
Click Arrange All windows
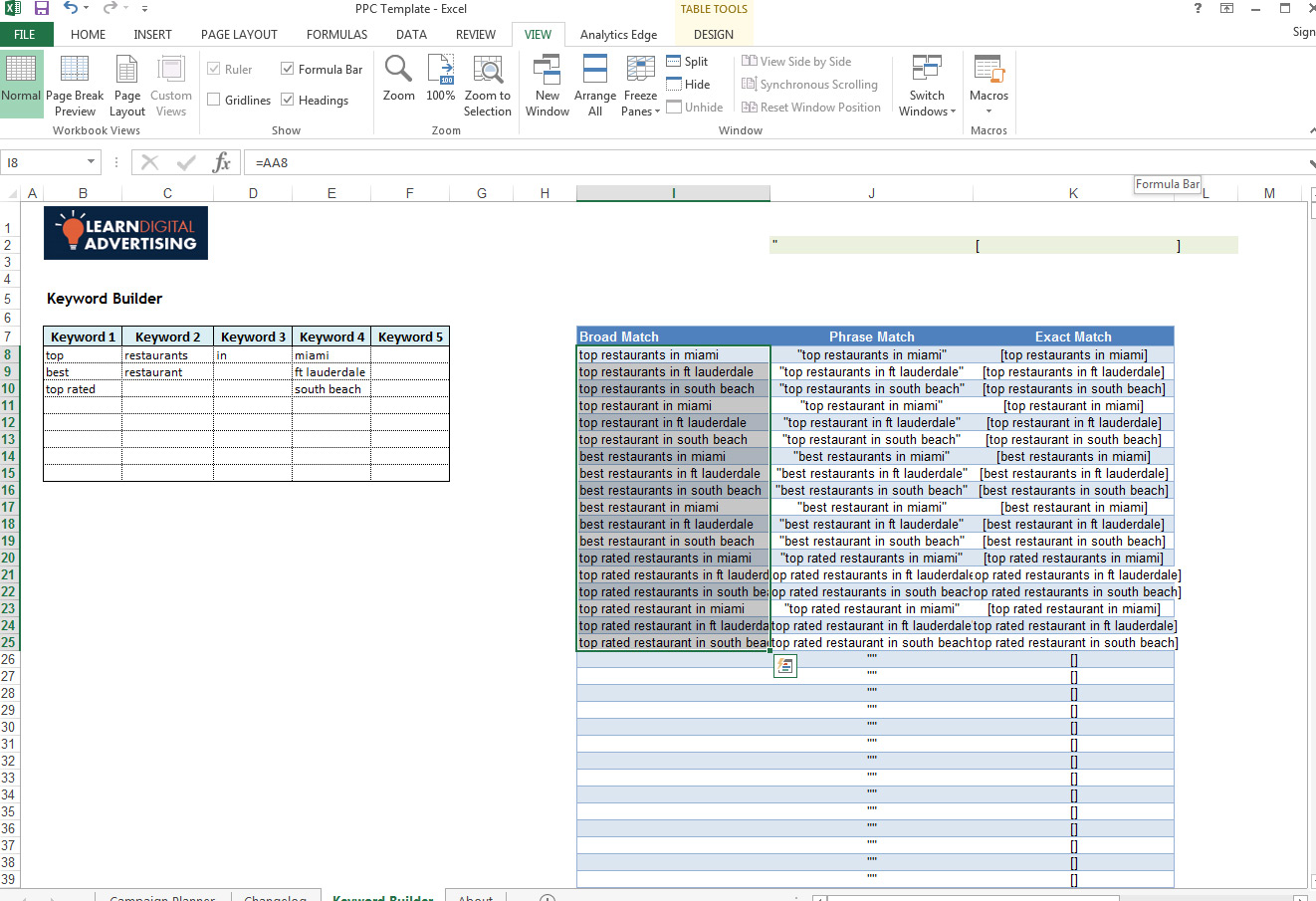(595, 85)
